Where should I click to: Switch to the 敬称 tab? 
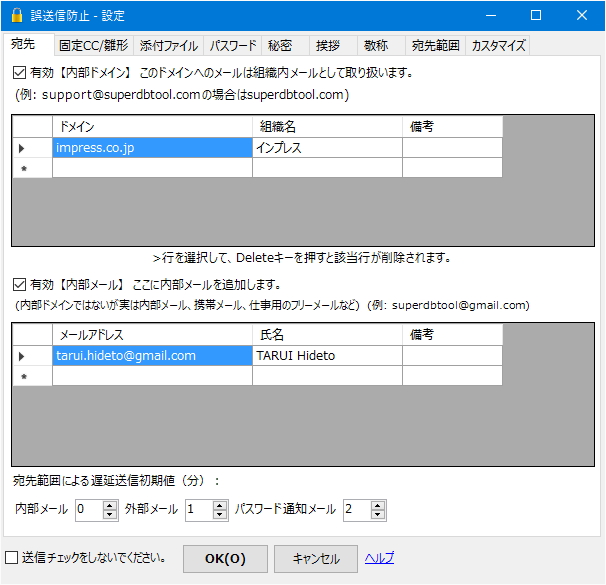(x=381, y=46)
